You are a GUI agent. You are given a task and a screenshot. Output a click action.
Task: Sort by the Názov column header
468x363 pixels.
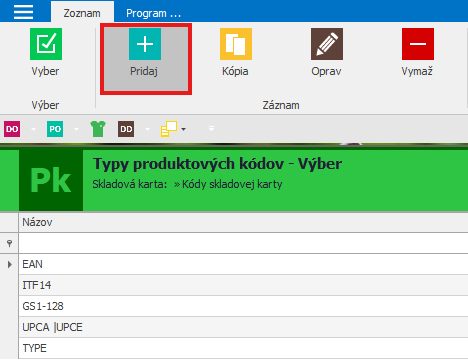243,222
